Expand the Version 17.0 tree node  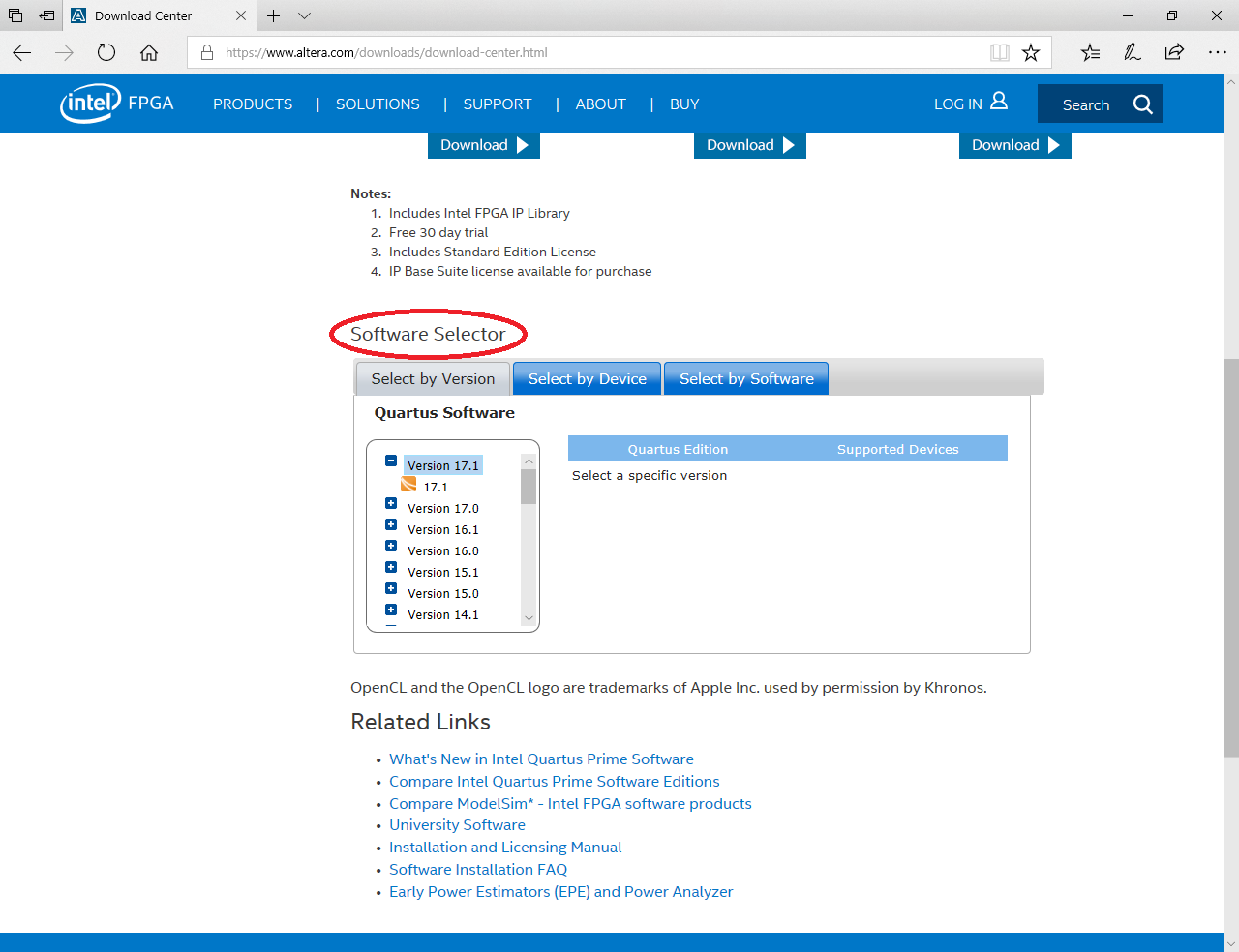pyautogui.click(x=391, y=503)
